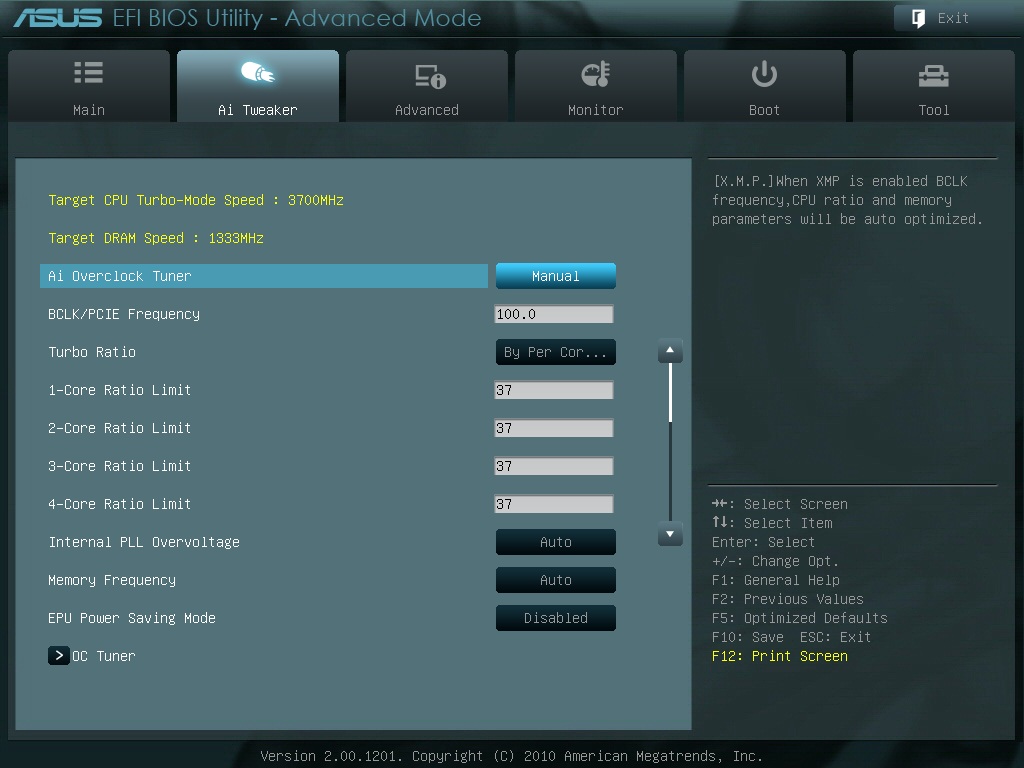Image resolution: width=1024 pixels, height=768 pixels.
Task: Select the 4-Core Ratio Limit field
Action: [x=553, y=504]
